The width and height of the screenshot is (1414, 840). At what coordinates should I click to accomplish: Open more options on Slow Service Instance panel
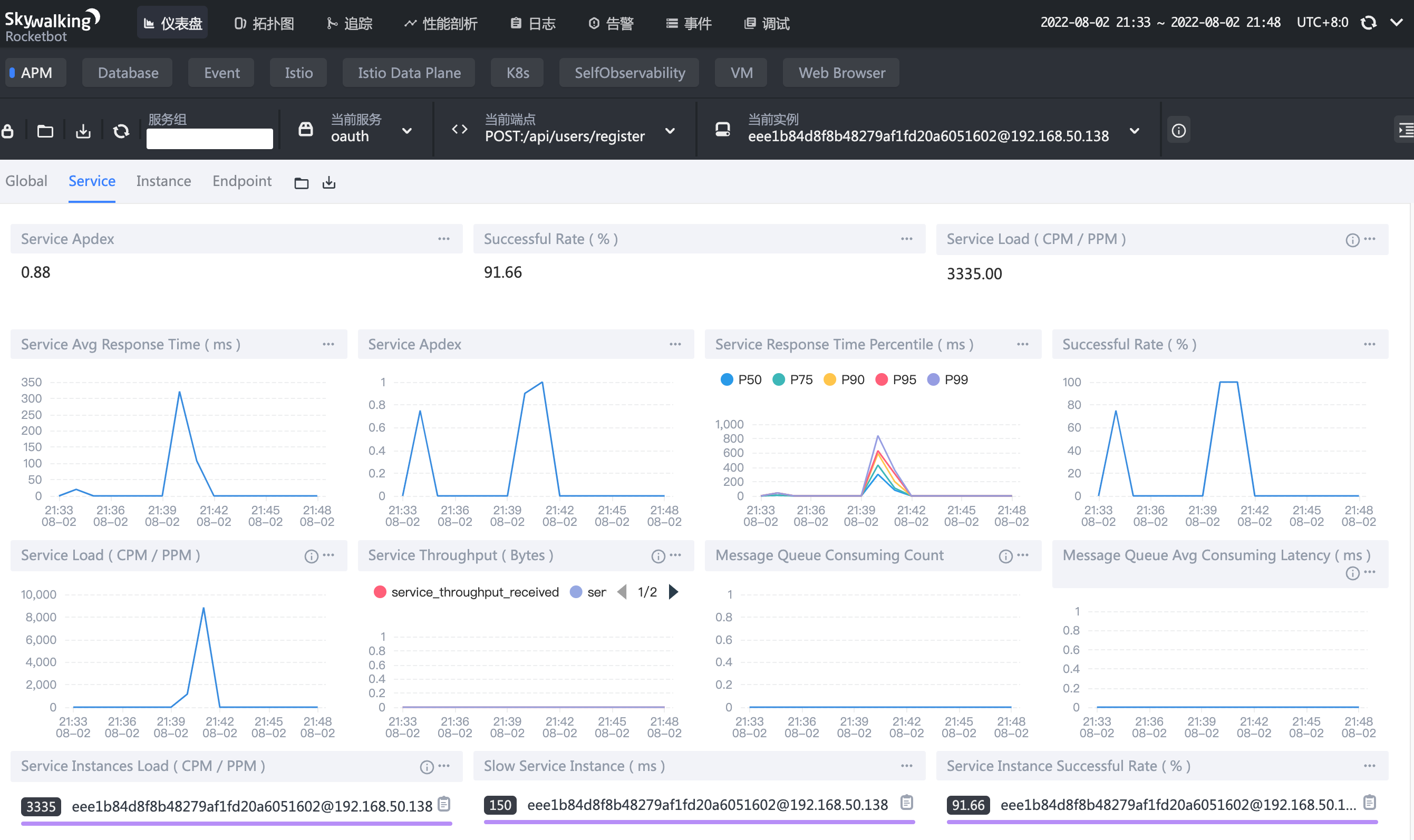coord(907,766)
